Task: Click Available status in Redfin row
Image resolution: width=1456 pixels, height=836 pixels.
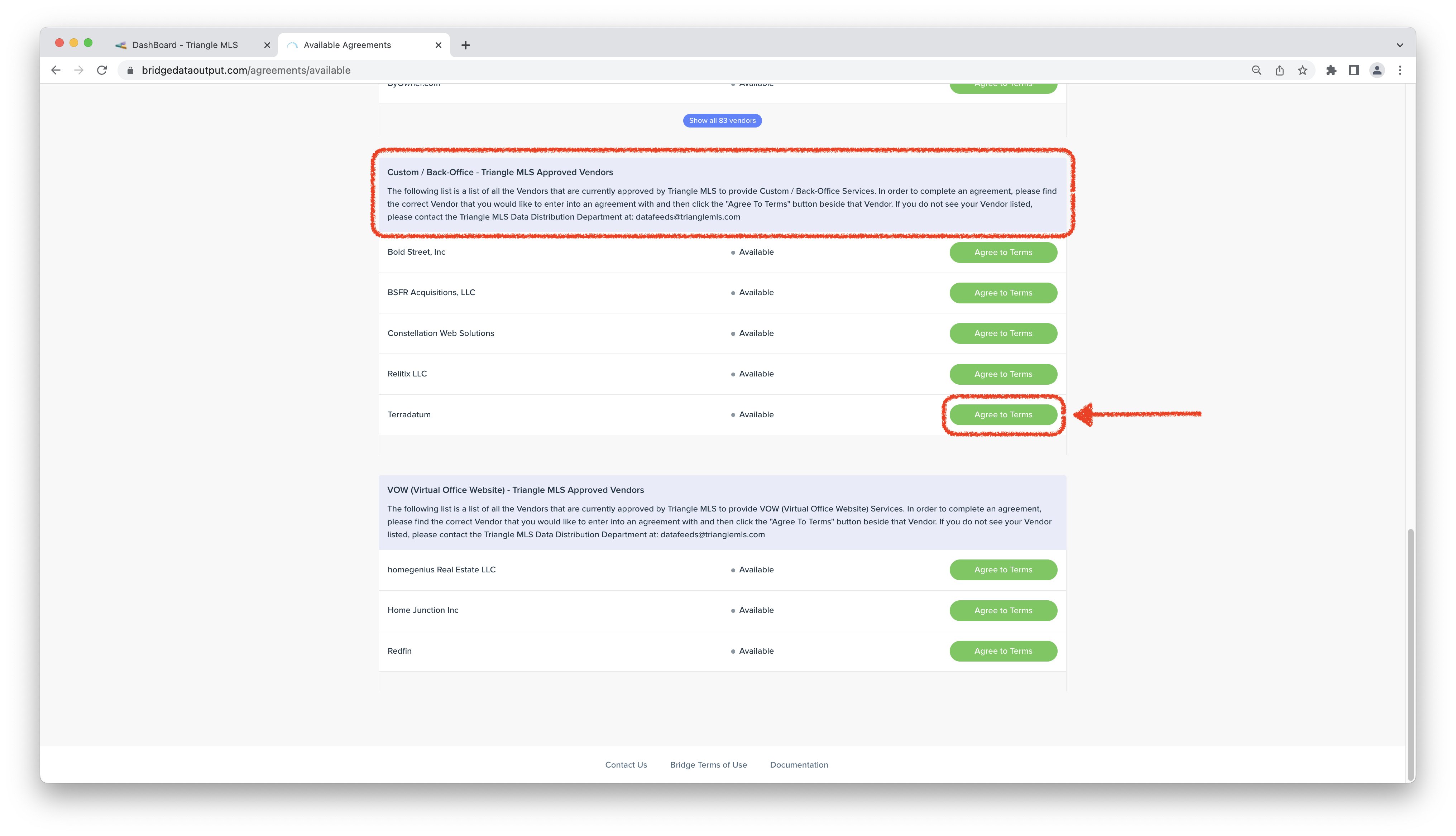Action: [752, 650]
